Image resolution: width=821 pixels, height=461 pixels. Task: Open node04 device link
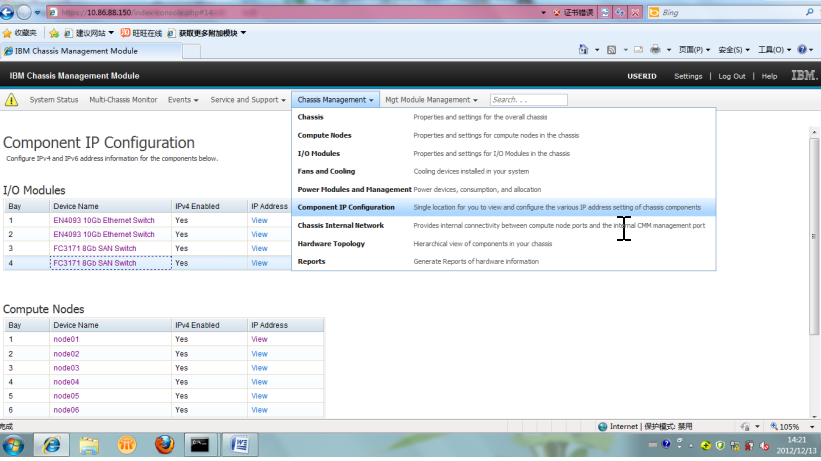coord(66,382)
